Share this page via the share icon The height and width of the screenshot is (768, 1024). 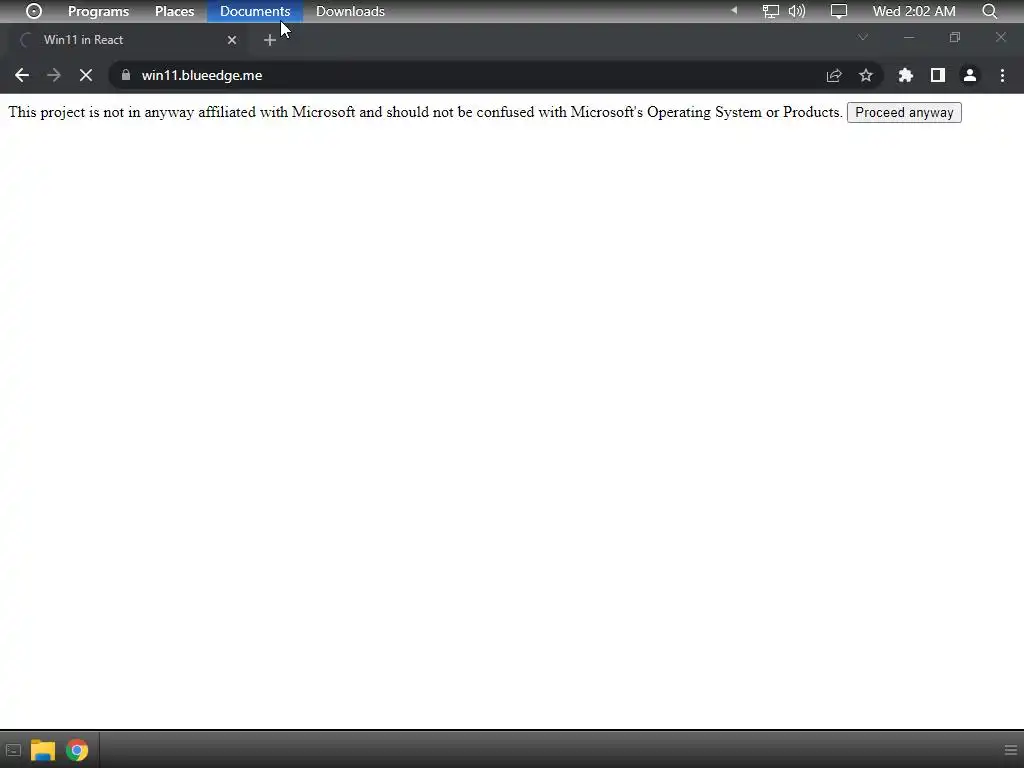pyautogui.click(x=834, y=75)
